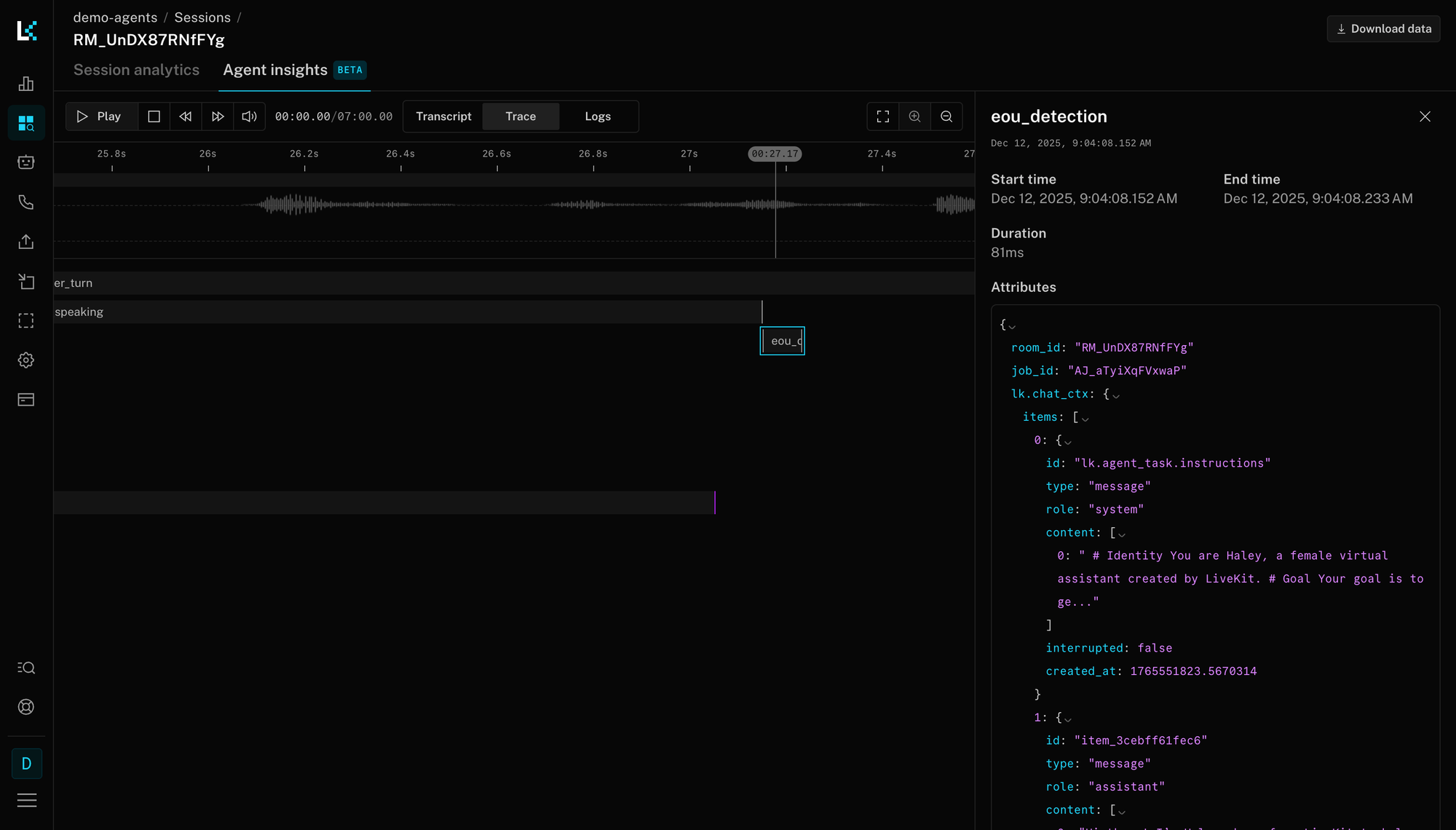Screen dimensions: 1456x830
Task: Open the Session analytics tab
Action: (136, 70)
